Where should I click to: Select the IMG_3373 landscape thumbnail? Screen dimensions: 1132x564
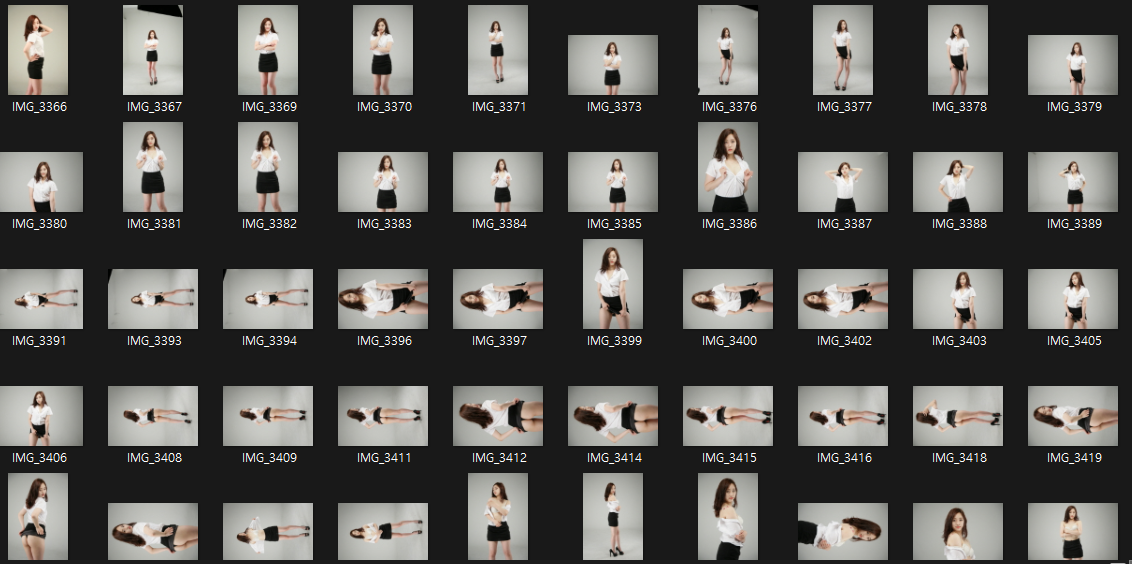pos(613,65)
